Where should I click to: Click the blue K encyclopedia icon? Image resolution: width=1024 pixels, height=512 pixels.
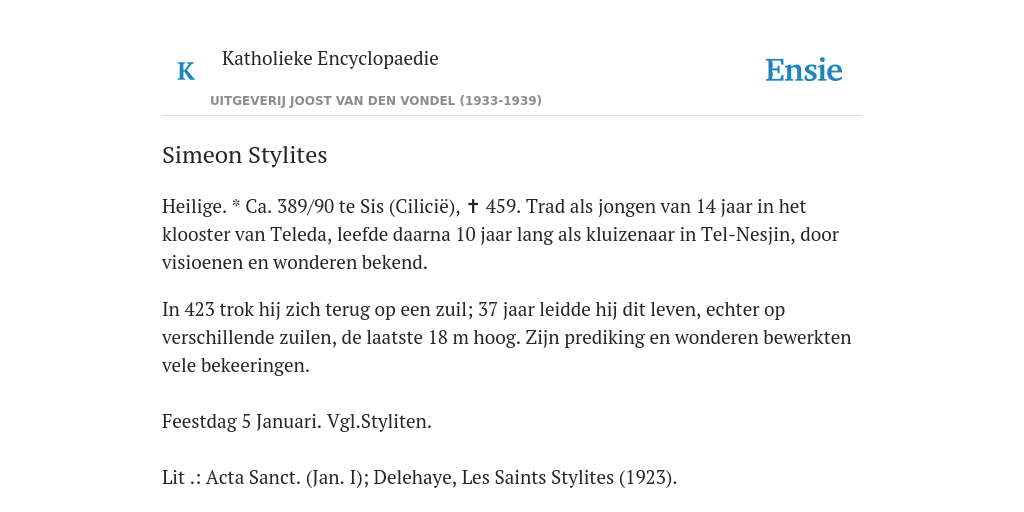pyautogui.click(x=186, y=71)
